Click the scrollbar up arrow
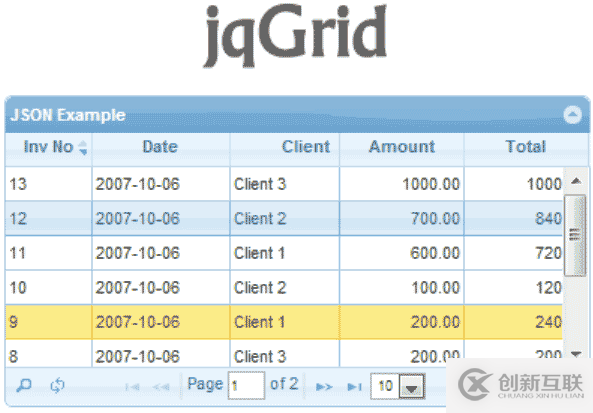The image size is (593, 413). pyautogui.click(x=576, y=181)
